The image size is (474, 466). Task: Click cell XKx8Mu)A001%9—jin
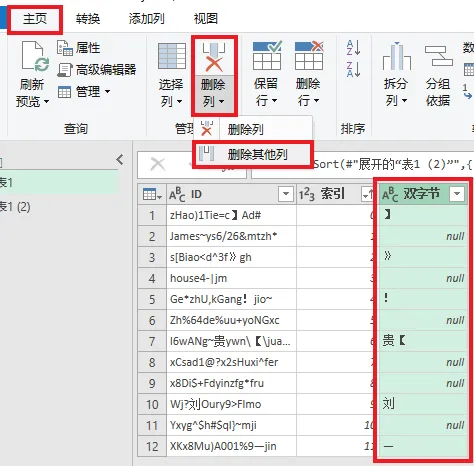(x=231, y=446)
